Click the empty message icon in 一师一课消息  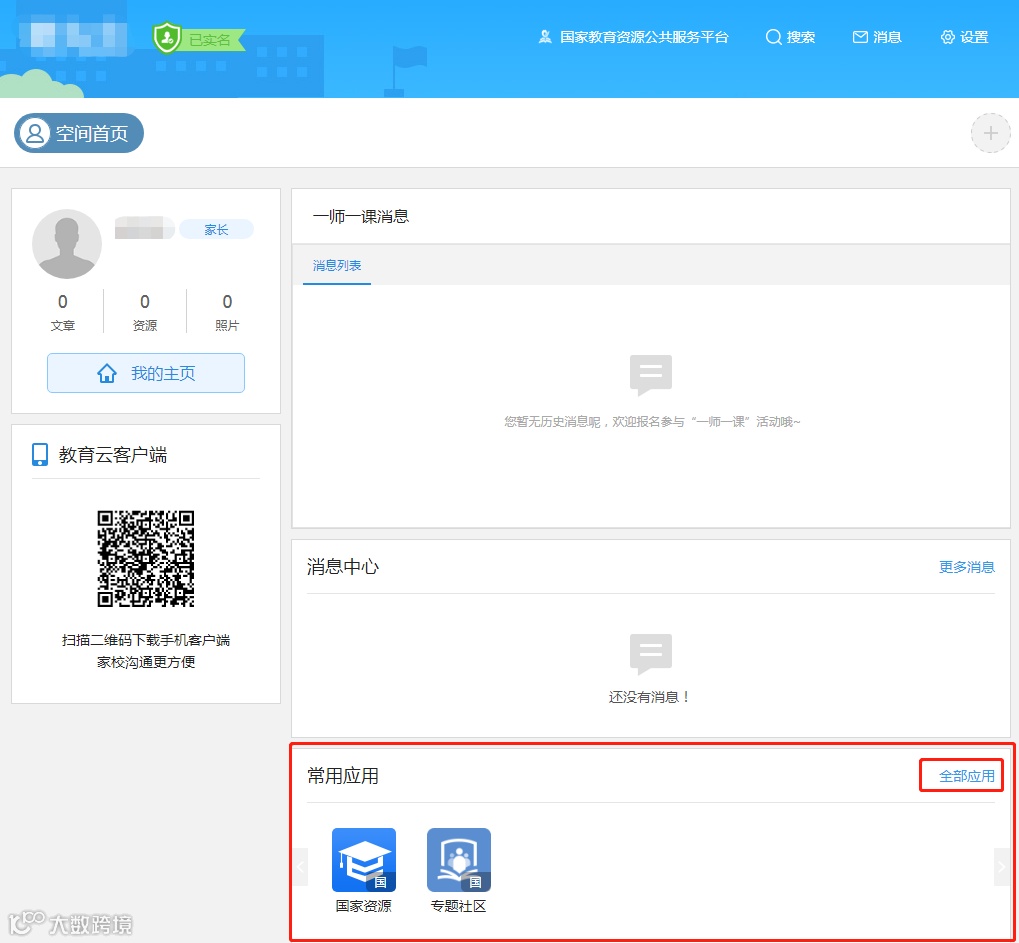[651, 375]
